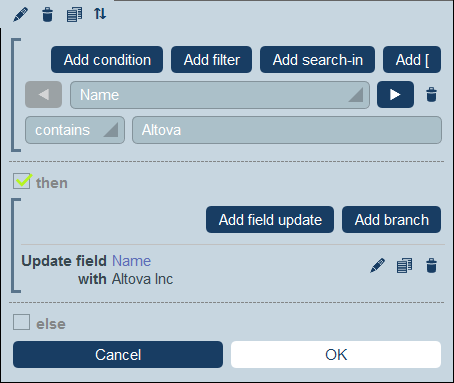
Task: Copy the Update field Name entry
Action: pyautogui.click(x=404, y=266)
